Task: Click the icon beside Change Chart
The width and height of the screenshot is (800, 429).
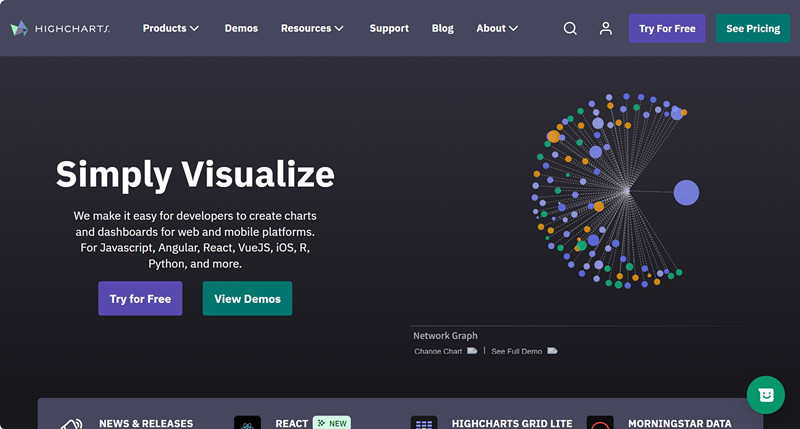Action: tap(472, 351)
